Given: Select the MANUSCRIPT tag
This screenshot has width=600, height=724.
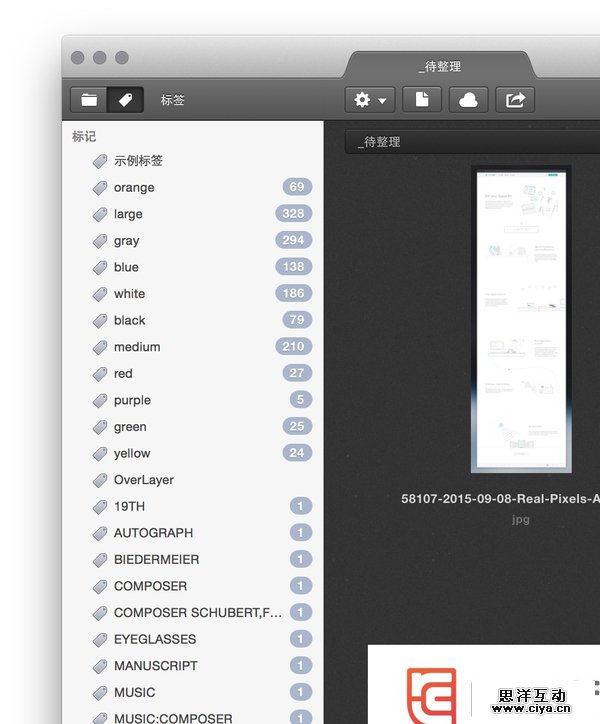Looking at the screenshot, I should (x=193, y=666).
